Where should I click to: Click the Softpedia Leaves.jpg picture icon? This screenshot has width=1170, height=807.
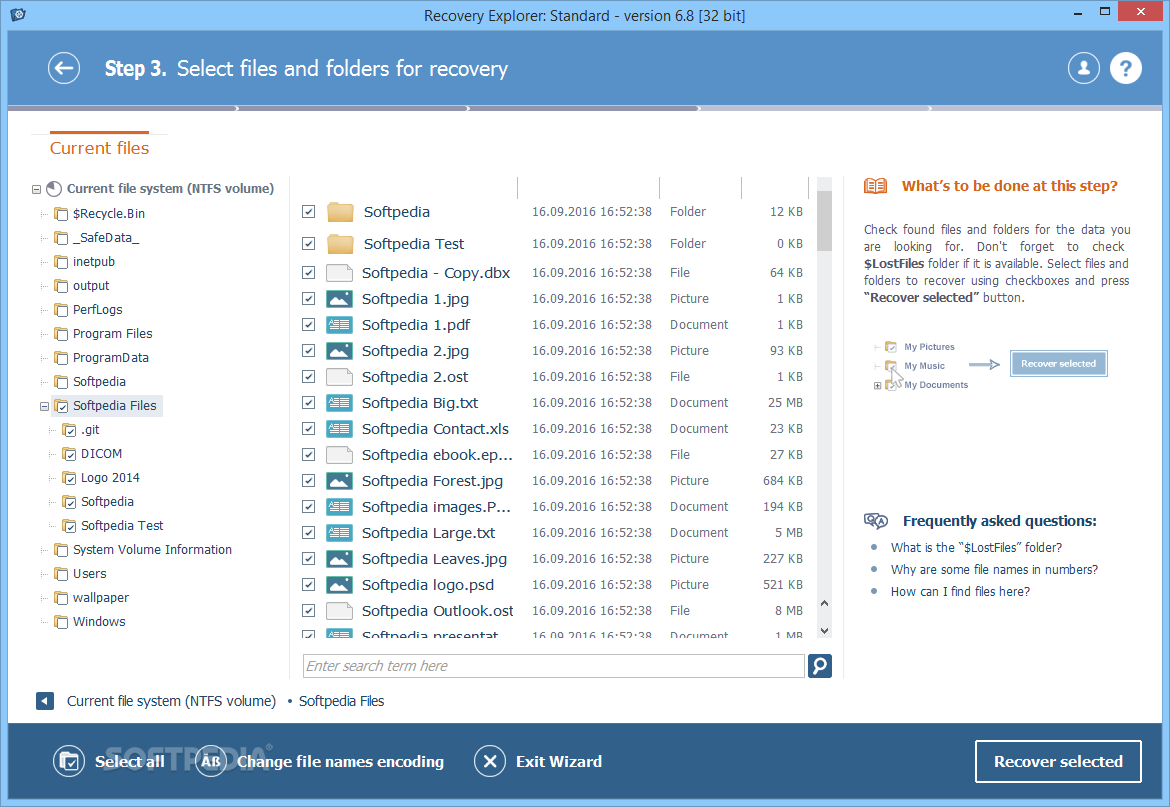pyautogui.click(x=340, y=559)
